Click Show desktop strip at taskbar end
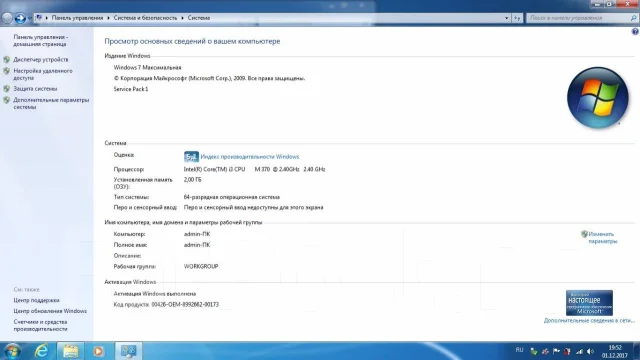The width and height of the screenshot is (640, 360). (637, 351)
